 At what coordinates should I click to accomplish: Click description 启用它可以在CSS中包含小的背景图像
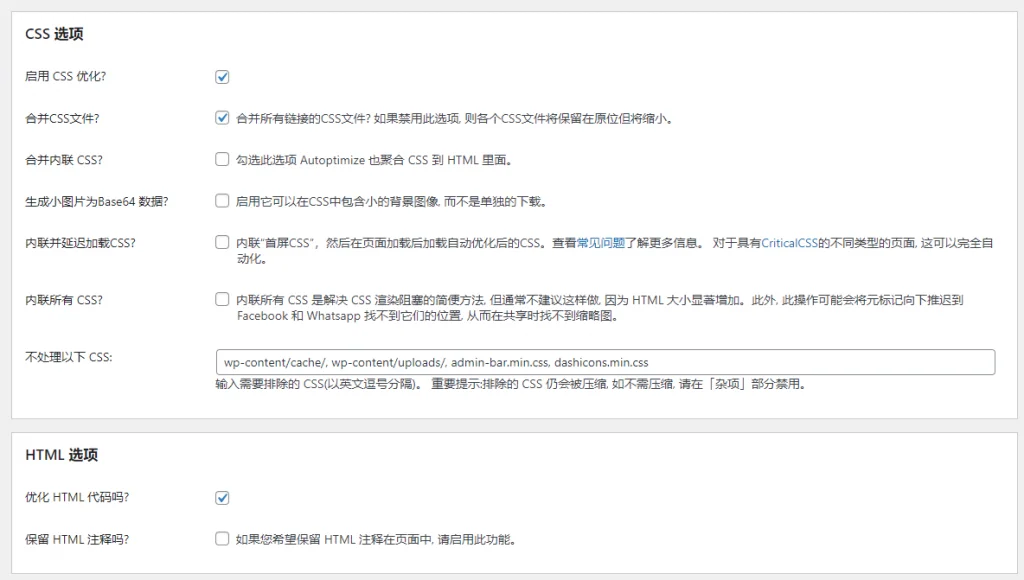tap(391, 202)
